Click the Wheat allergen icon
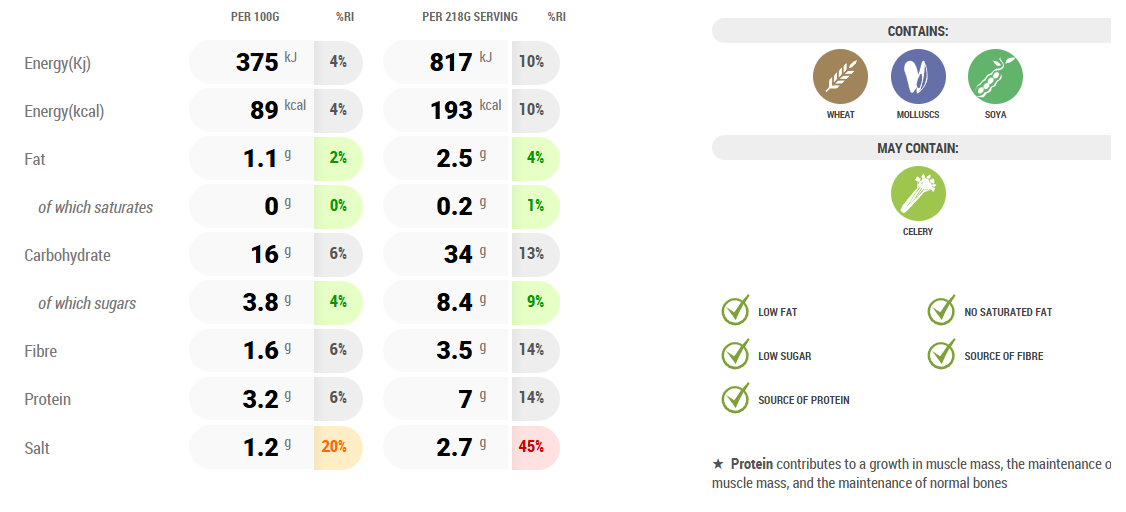This screenshot has width=1126, height=512. [840, 77]
